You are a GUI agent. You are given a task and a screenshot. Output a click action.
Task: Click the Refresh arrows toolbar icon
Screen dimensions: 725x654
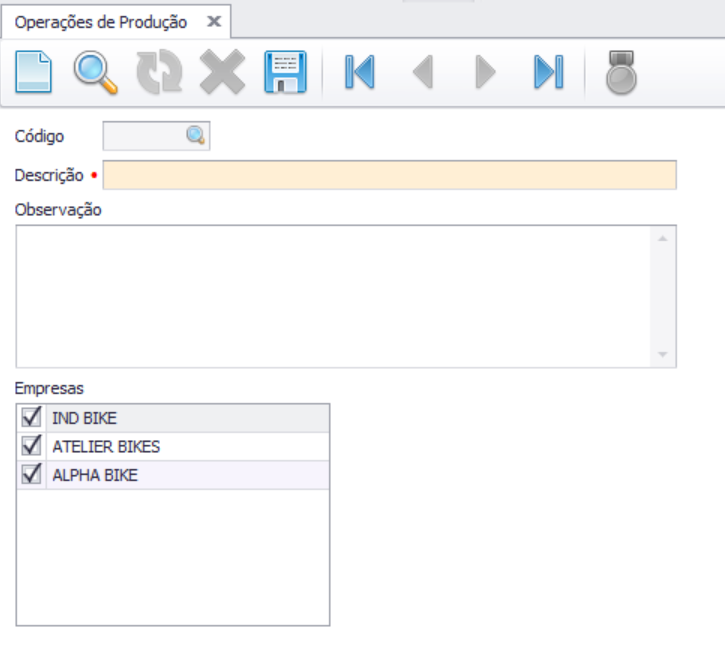click(x=159, y=73)
